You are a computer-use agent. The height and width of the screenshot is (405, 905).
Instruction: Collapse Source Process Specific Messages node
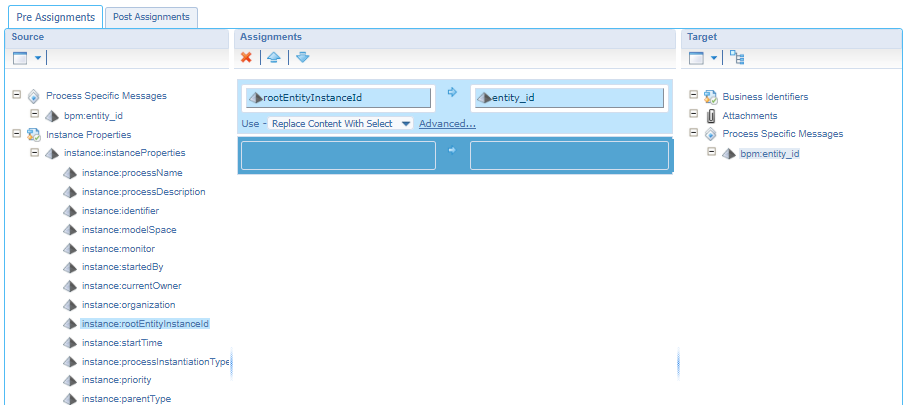tap(17, 95)
